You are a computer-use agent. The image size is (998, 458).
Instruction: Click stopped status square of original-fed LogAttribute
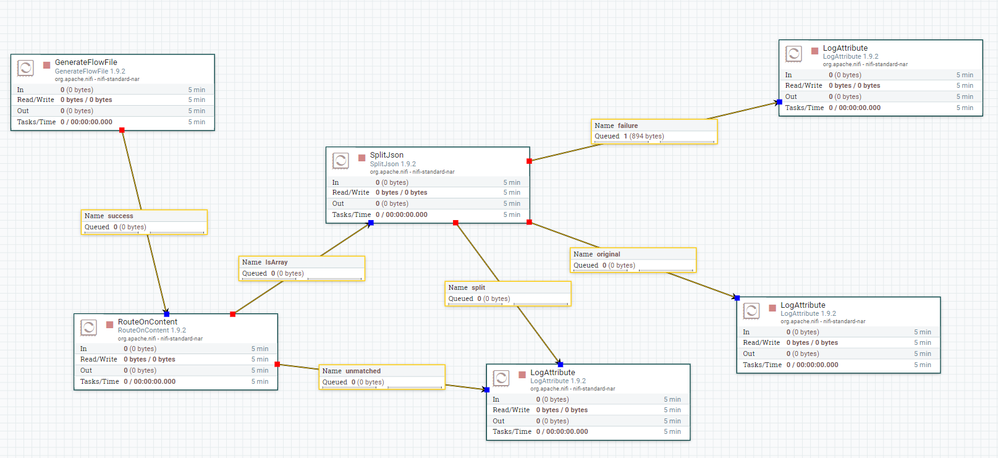coord(773,308)
